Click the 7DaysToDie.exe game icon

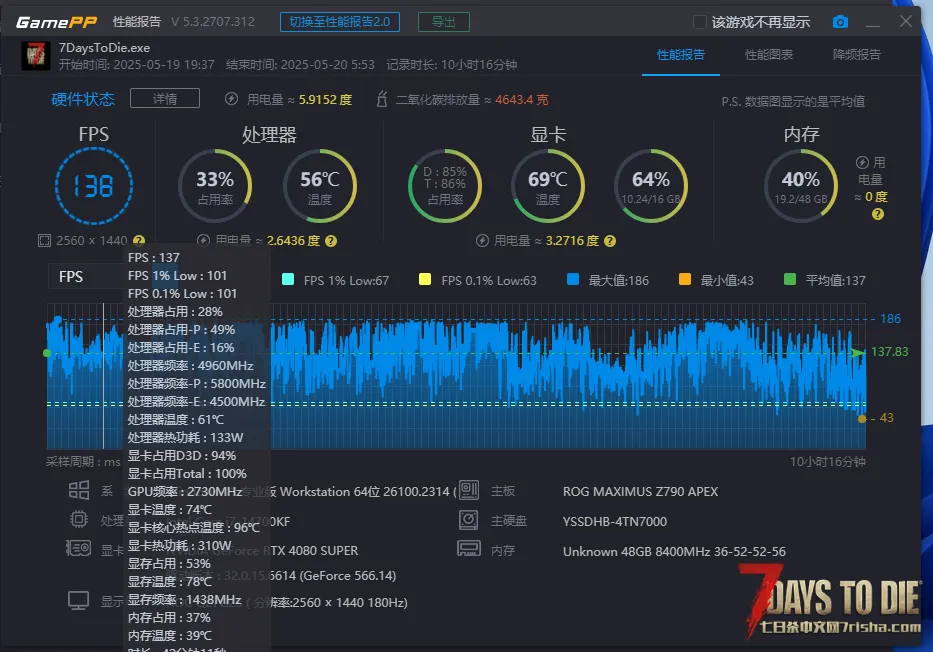pos(36,56)
